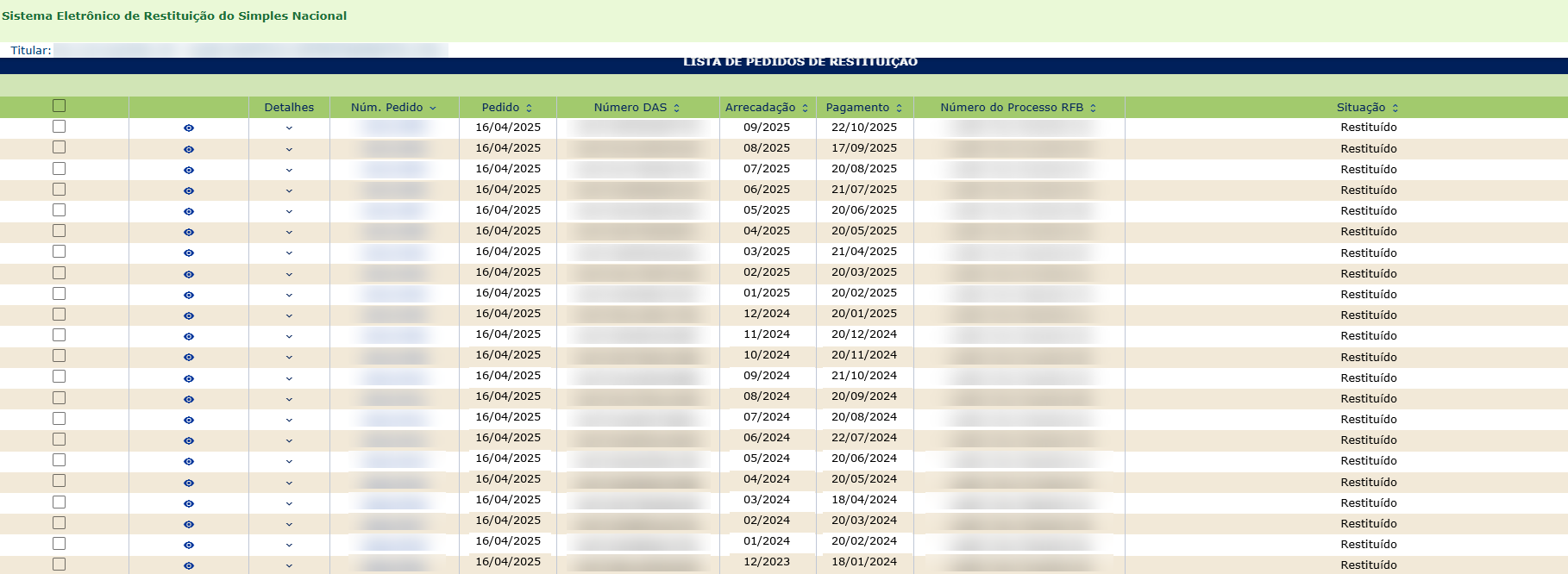Sort by Número DAS column header

[x=637, y=108]
